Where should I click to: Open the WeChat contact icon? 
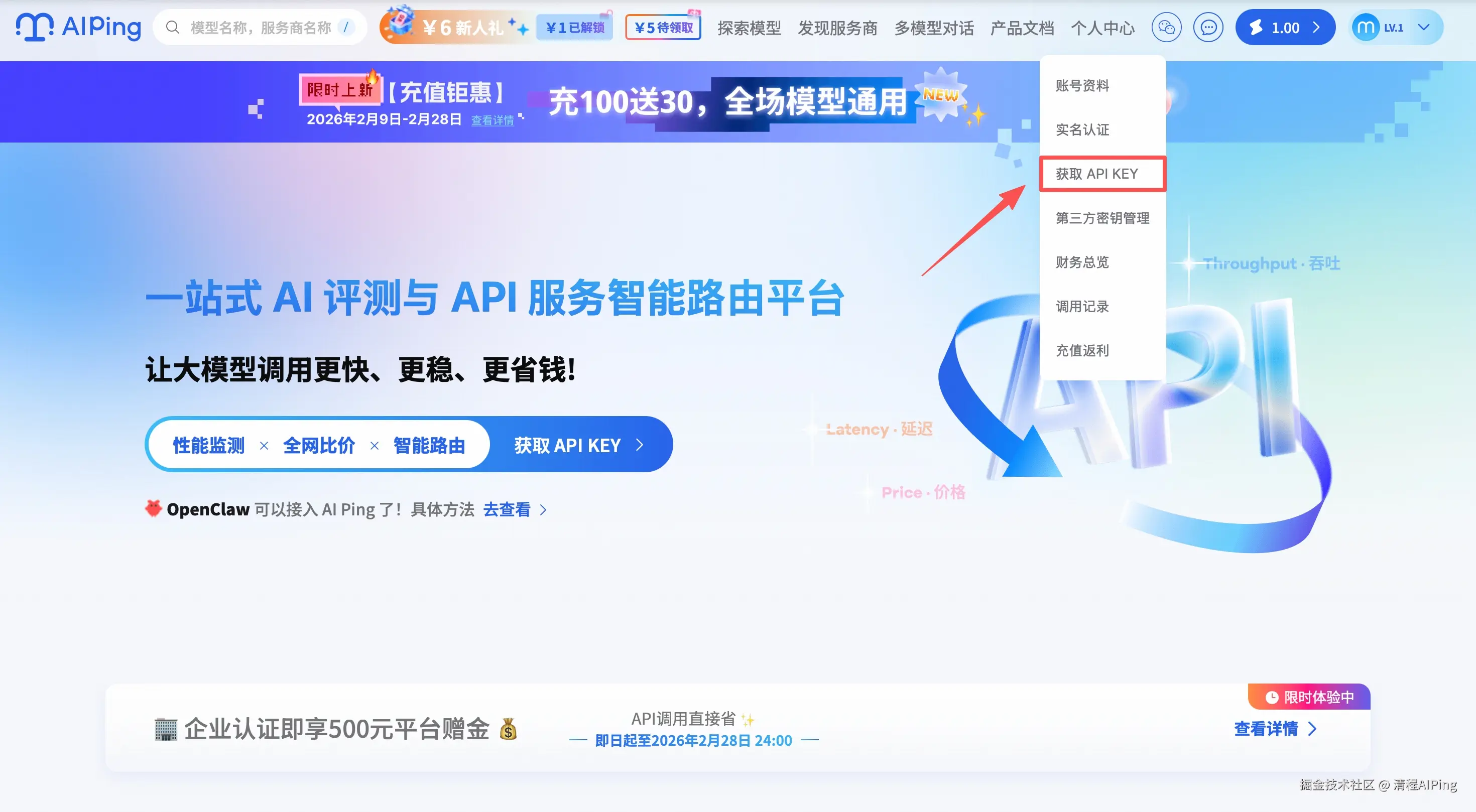click(1166, 27)
